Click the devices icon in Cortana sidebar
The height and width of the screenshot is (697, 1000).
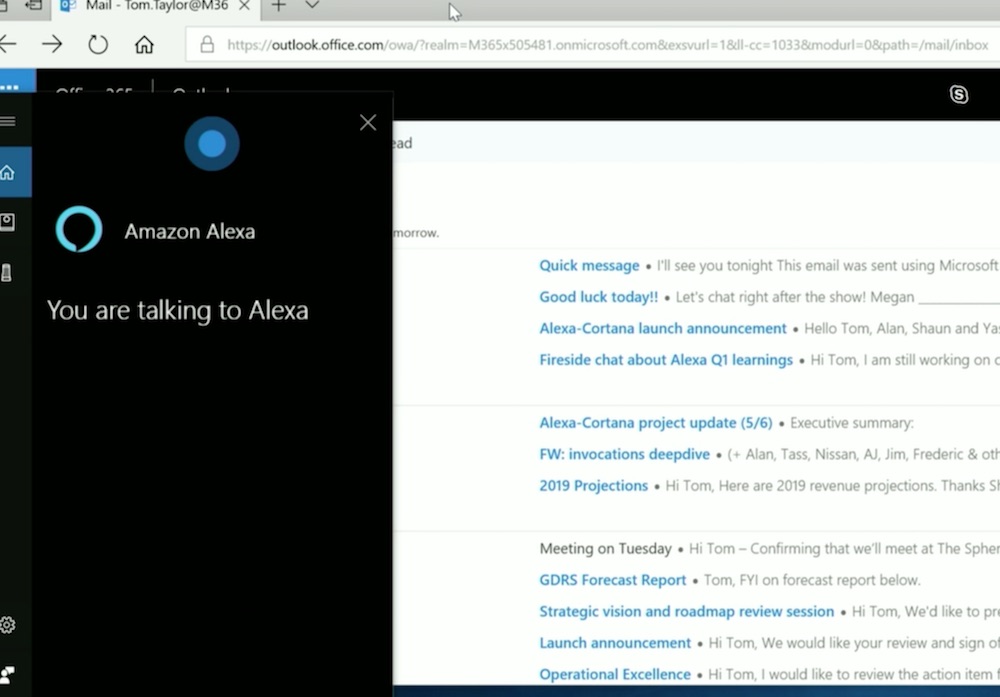coord(9,271)
